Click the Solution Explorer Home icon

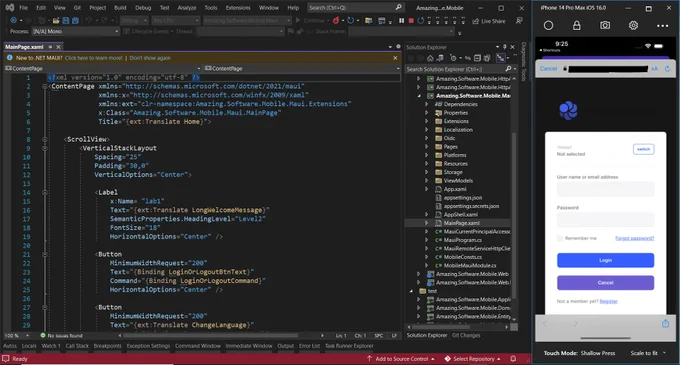click(x=430, y=58)
